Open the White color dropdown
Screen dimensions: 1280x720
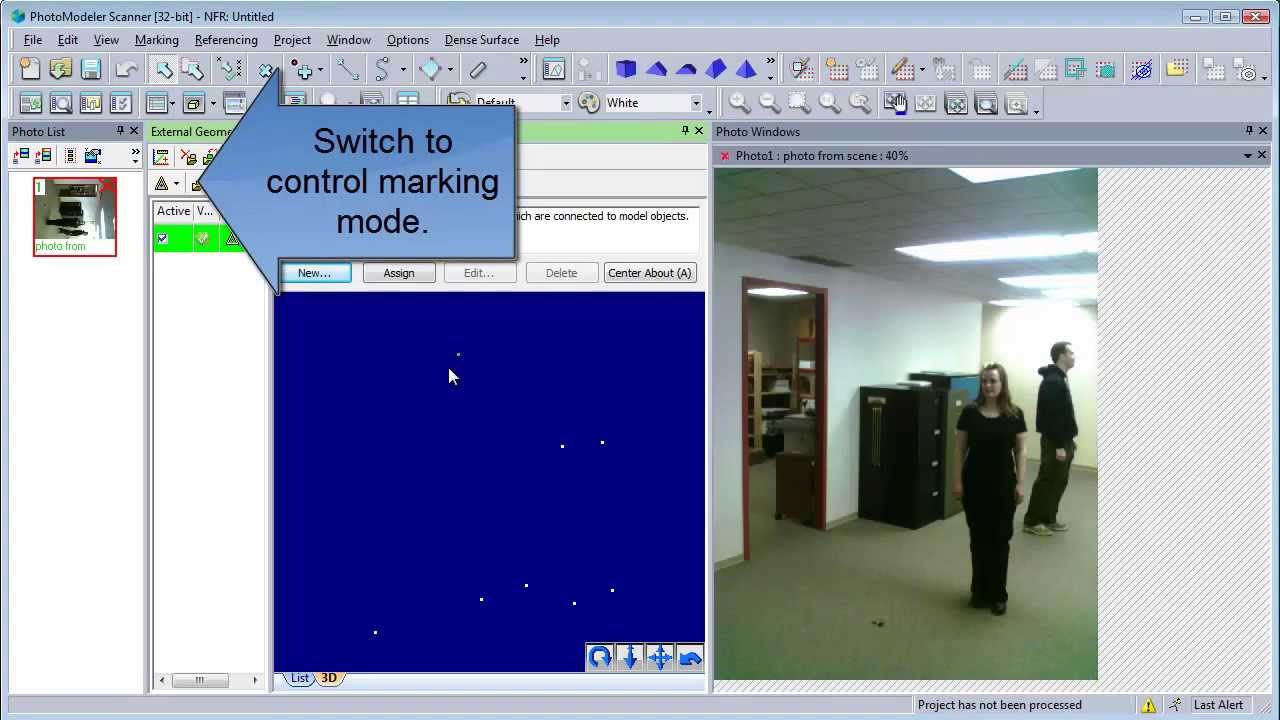coord(696,103)
